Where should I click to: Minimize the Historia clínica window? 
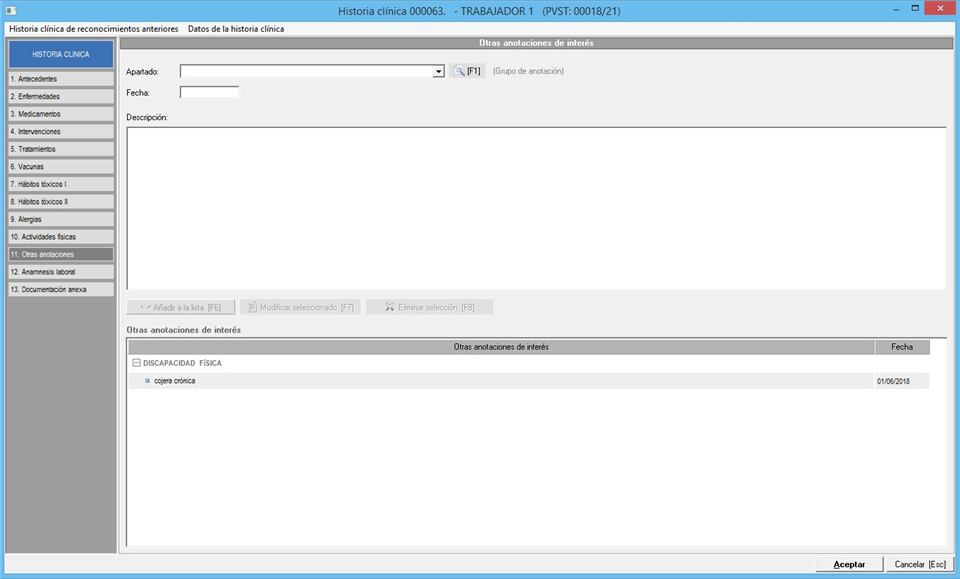pos(896,9)
